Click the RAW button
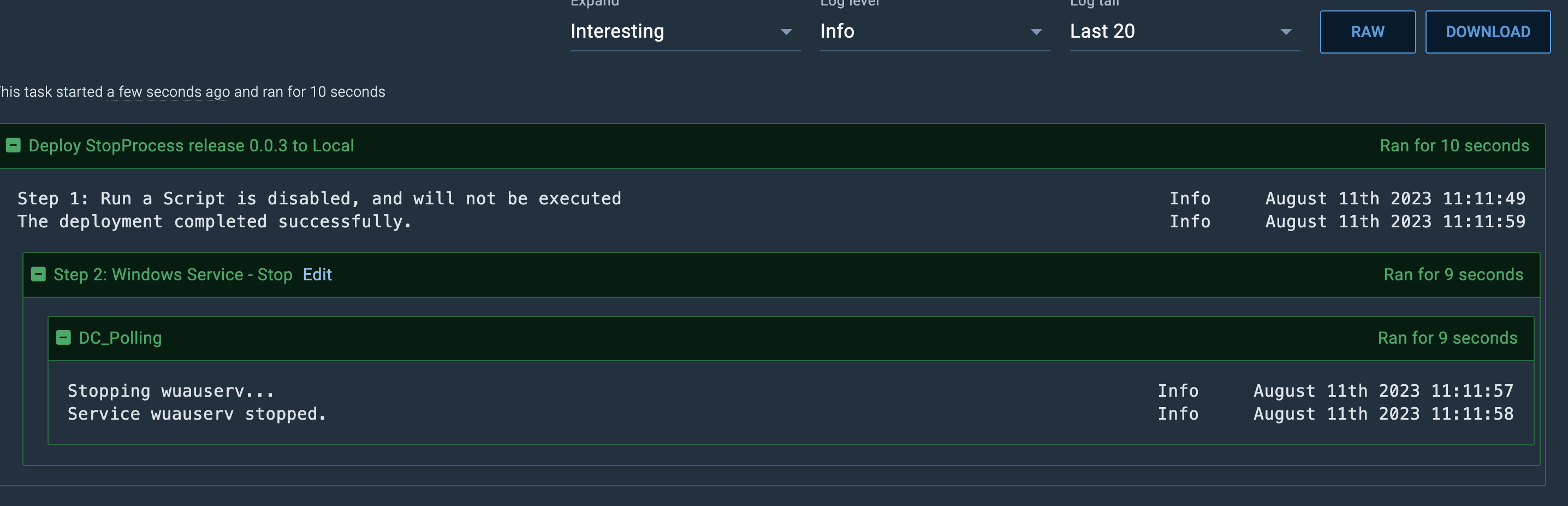Image resolution: width=1568 pixels, height=506 pixels. point(1367,32)
